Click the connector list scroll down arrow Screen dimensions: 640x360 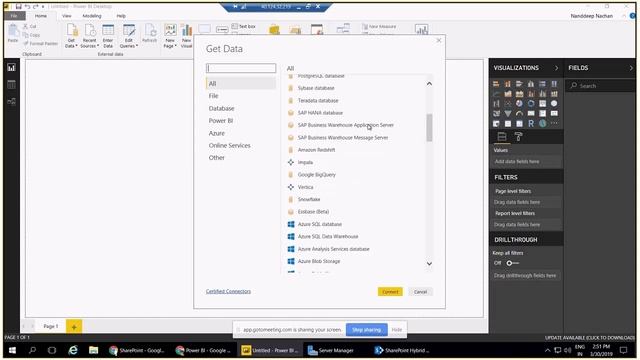pyautogui.click(x=429, y=264)
